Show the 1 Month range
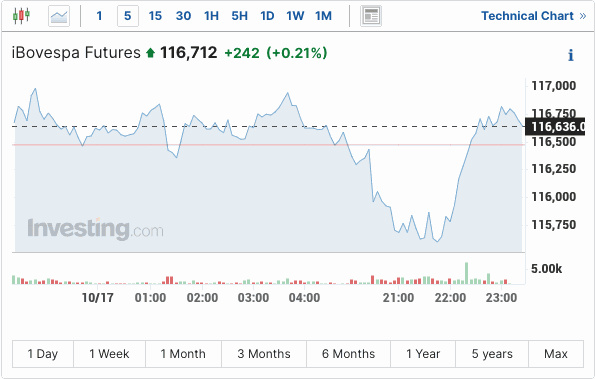595x379 pixels. pos(183,354)
